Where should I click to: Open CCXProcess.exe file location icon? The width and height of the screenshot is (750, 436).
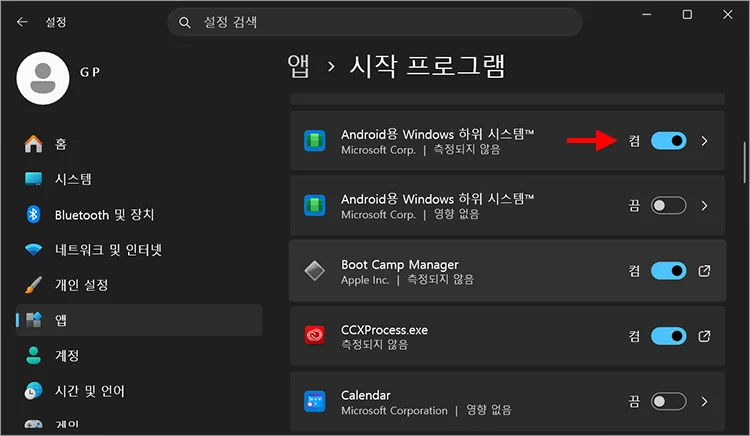click(704, 336)
